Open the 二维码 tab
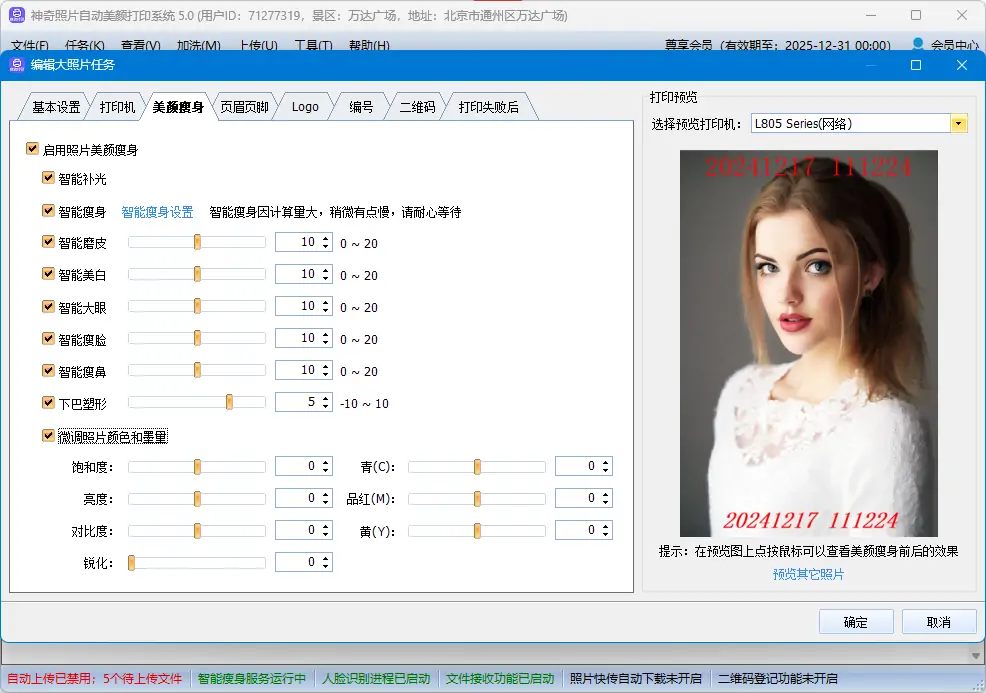 417,107
